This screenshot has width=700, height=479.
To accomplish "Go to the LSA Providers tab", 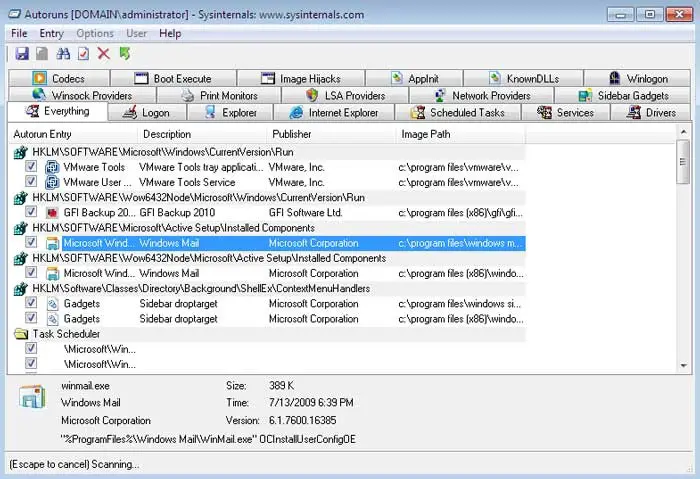I will [x=345, y=96].
